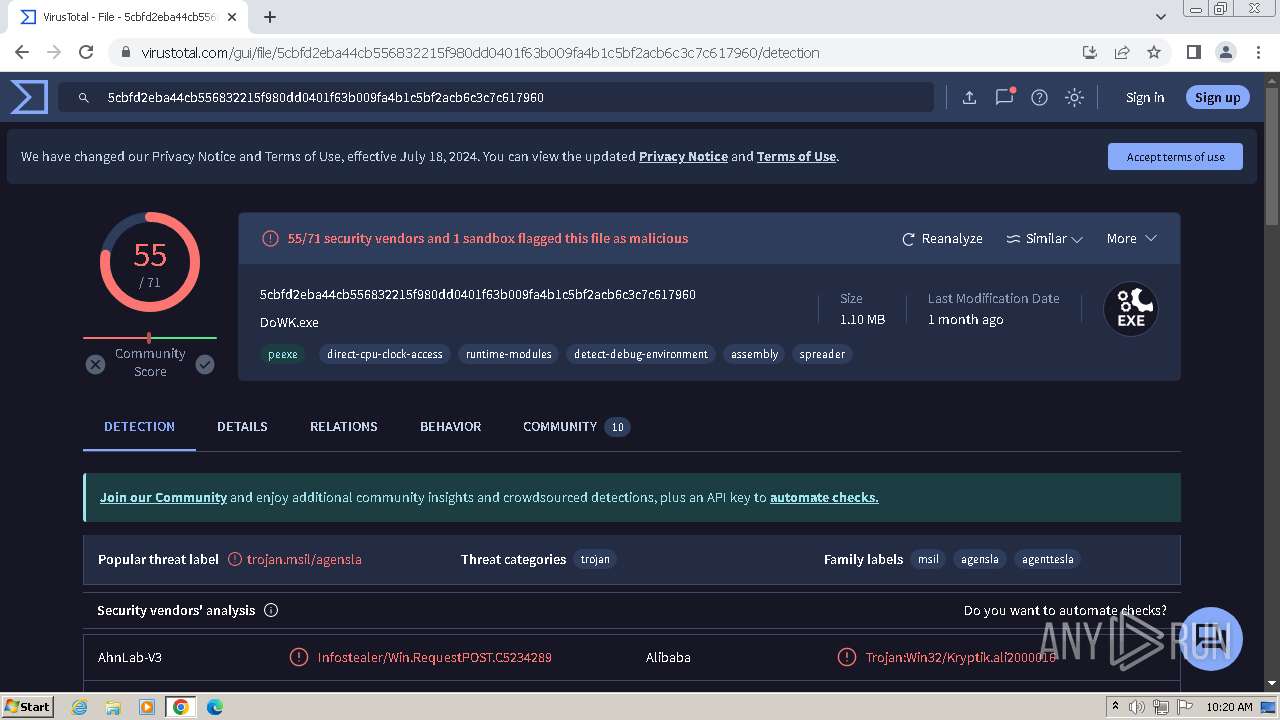Click Reanalyze file button
The width and height of the screenshot is (1280, 720).
(942, 239)
